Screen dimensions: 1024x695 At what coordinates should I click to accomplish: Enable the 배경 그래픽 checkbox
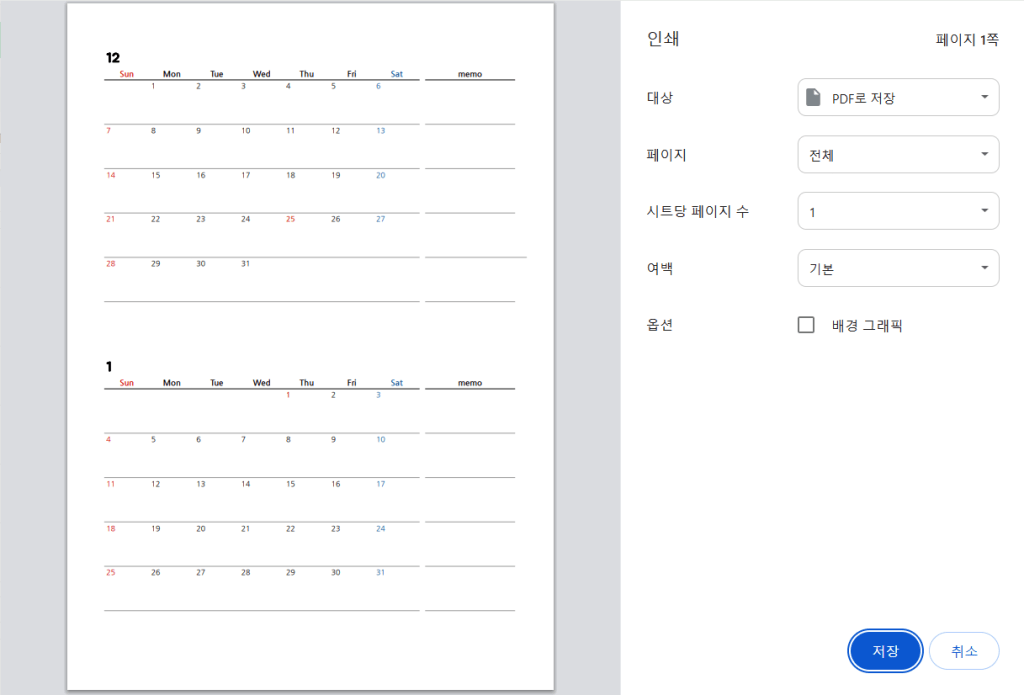point(806,325)
